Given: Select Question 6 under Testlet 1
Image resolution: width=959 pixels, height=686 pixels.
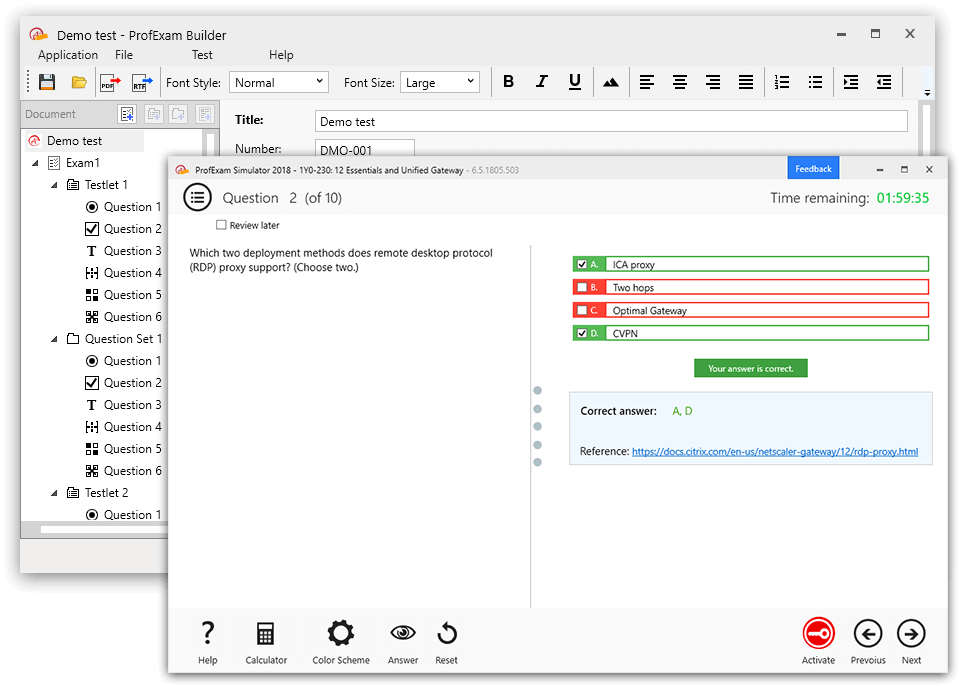Looking at the screenshot, I should click(124, 317).
